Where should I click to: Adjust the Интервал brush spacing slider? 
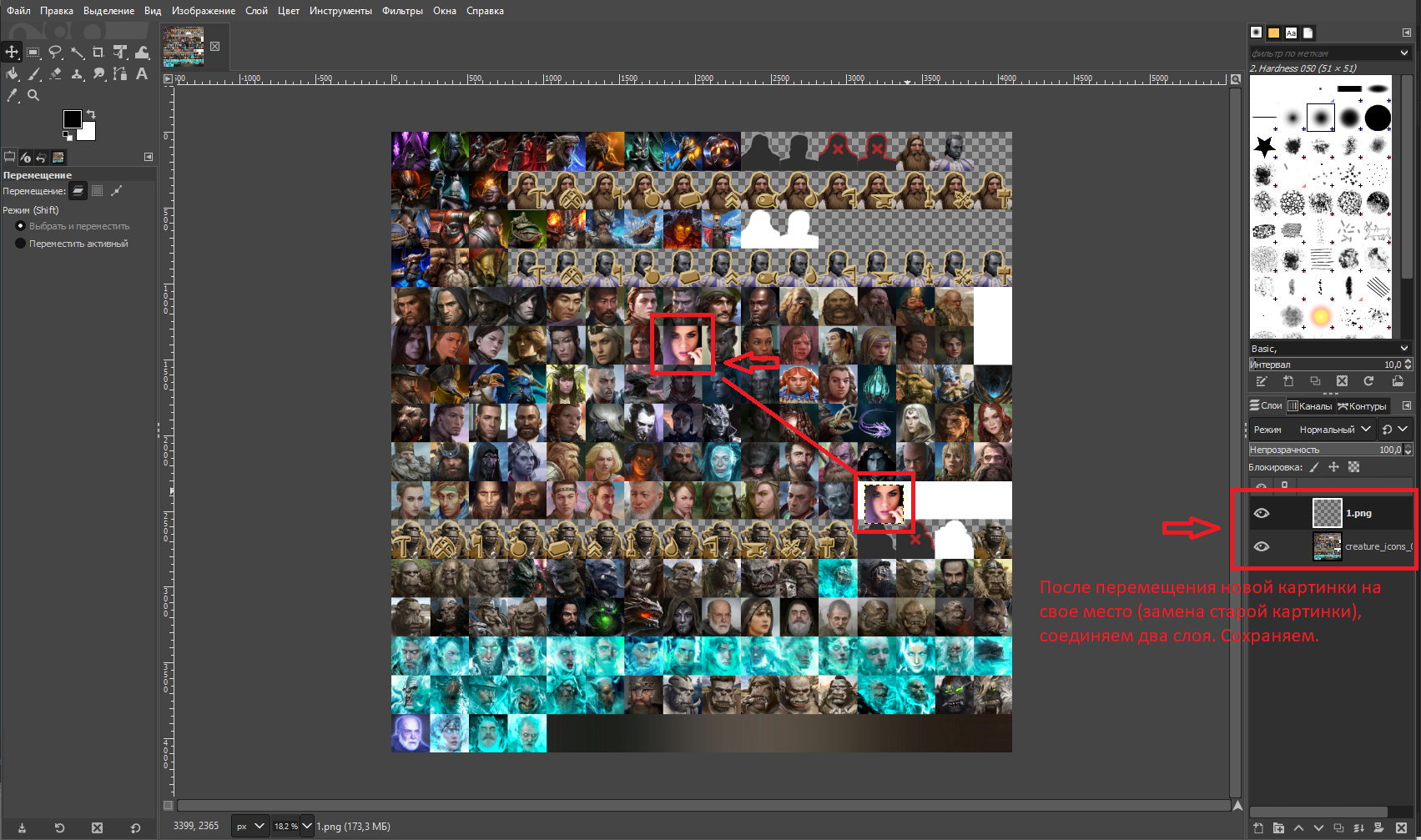1330,365
